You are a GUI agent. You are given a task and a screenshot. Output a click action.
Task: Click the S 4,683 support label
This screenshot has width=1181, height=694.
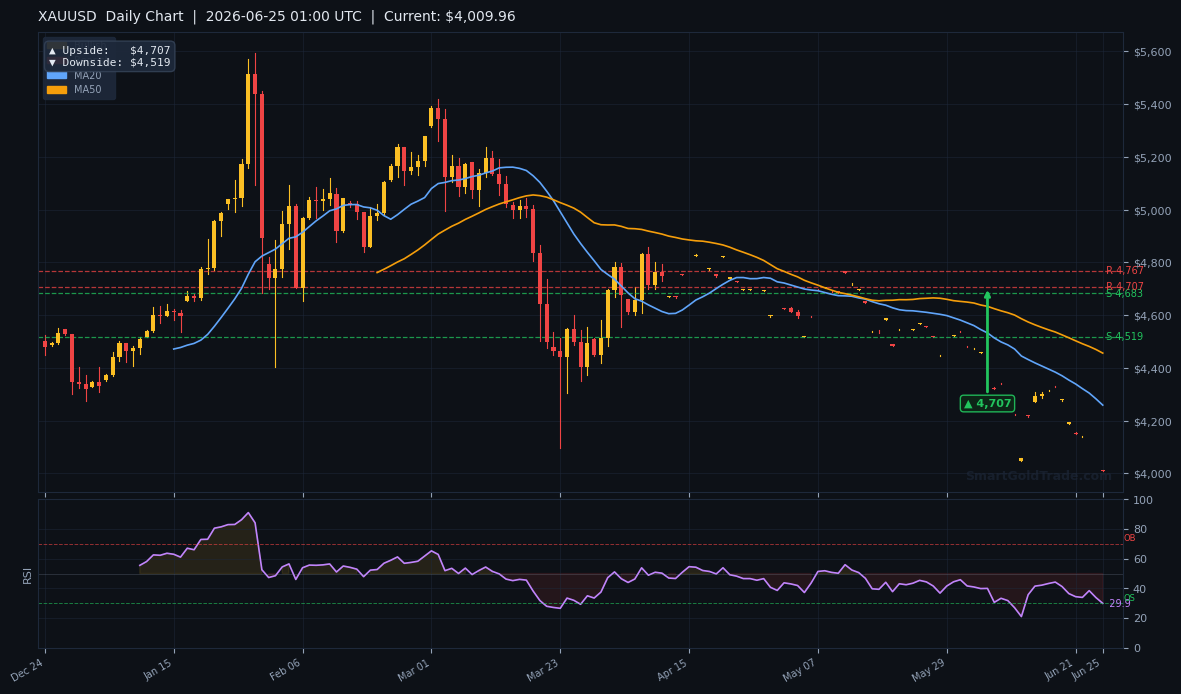coord(1125,294)
